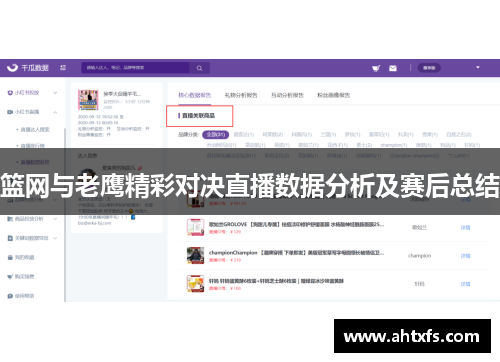This screenshot has width=500, height=362.
Task: Filter brands by 花西子(1)
Action: tap(338, 145)
